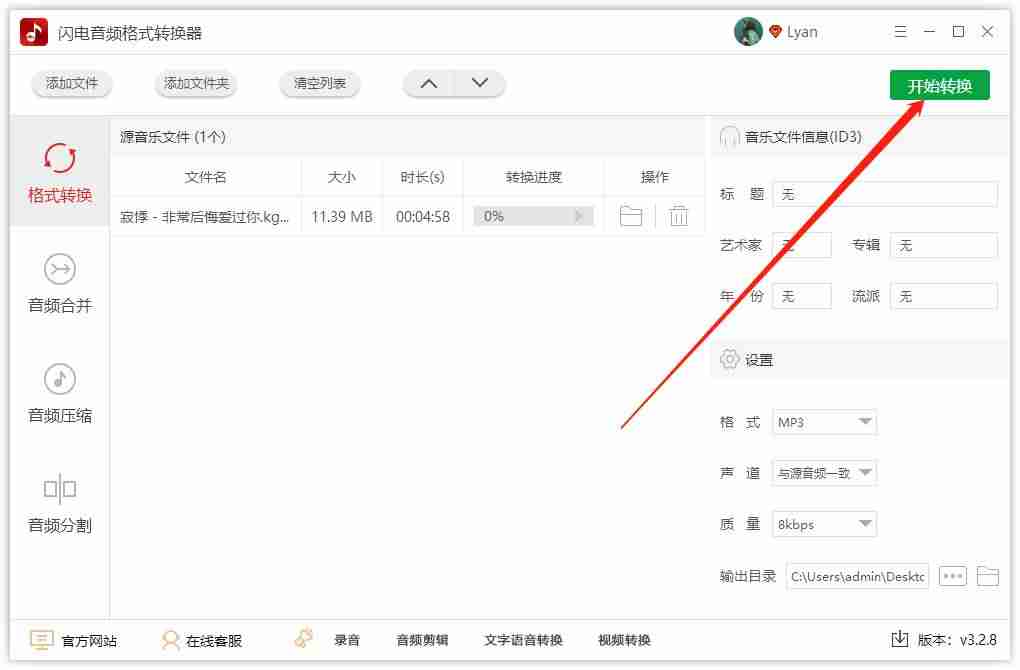Click the version download icon
This screenshot has width=1020, height=670.
click(899, 640)
